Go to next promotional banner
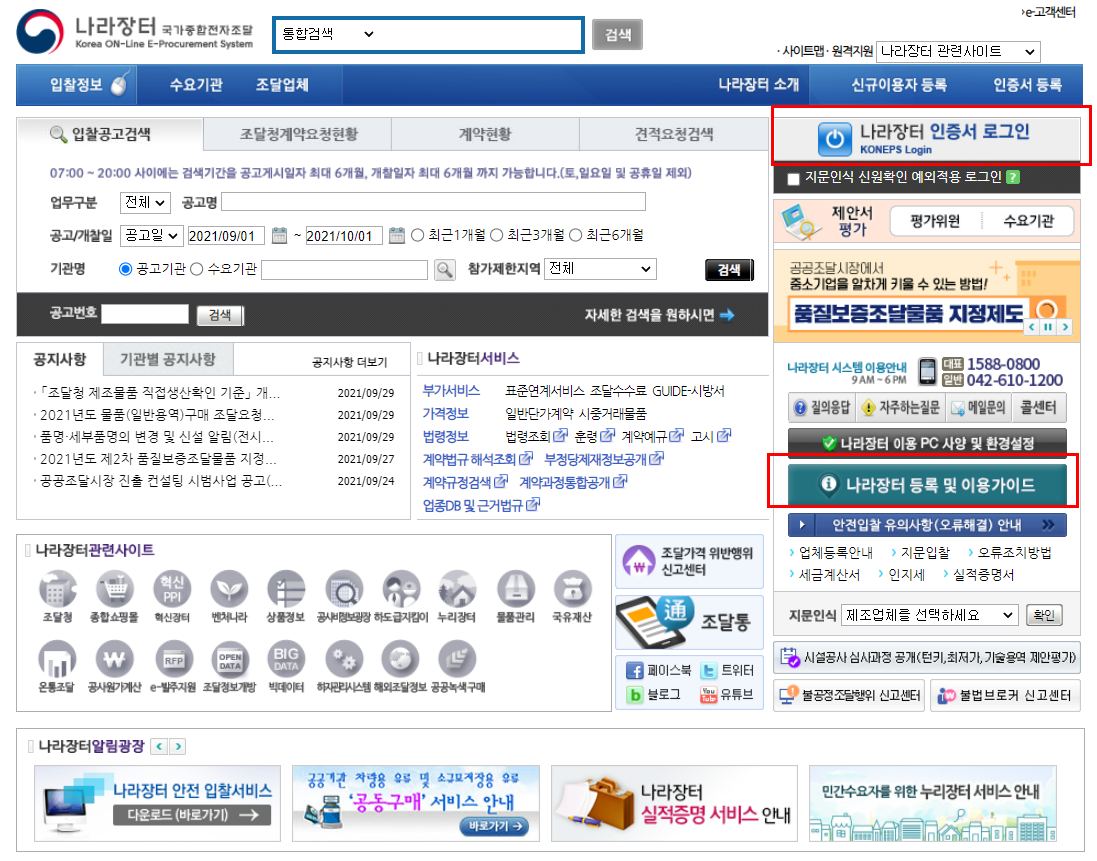 1065,327
